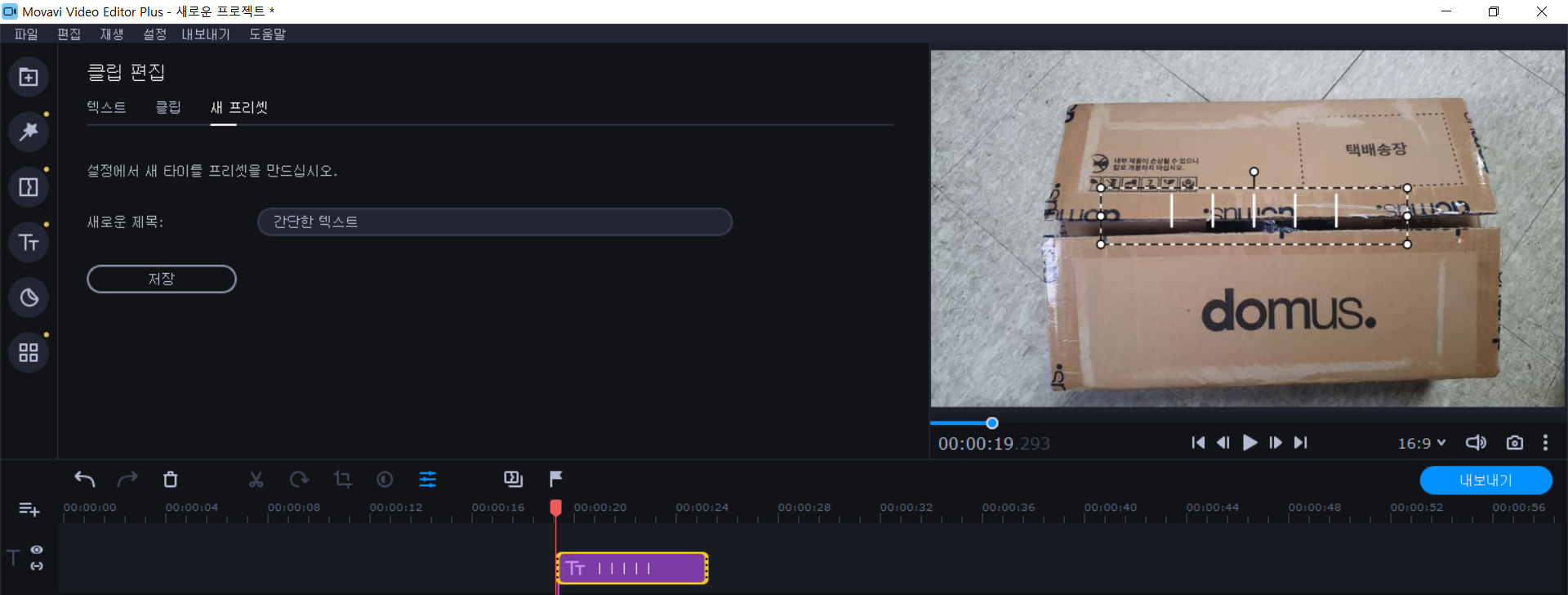Click the 00:00:32 mark on timeline ruler
This screenshot has height=595, width=1568.
click(x=906, y=507)
